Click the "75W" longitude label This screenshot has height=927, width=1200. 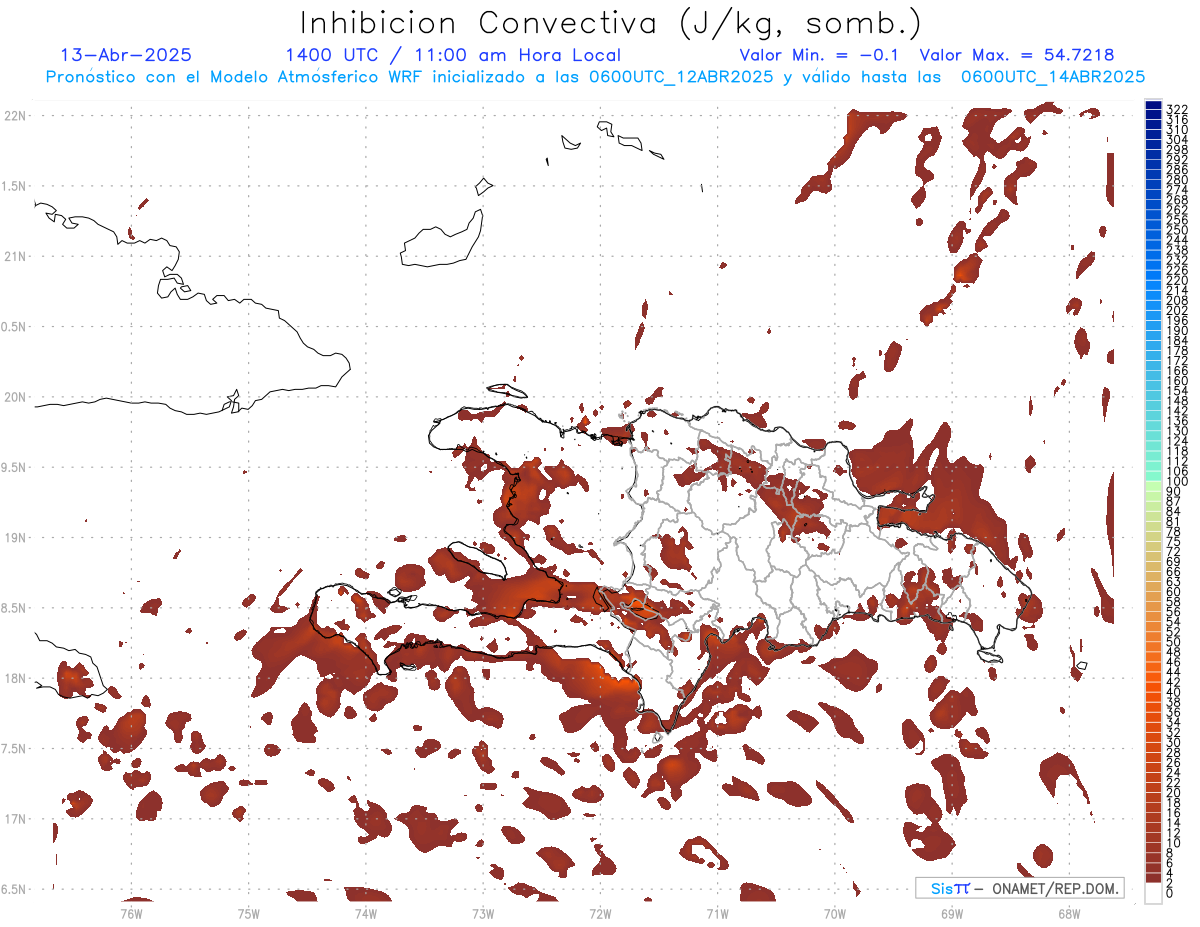[x=248, y=912]
